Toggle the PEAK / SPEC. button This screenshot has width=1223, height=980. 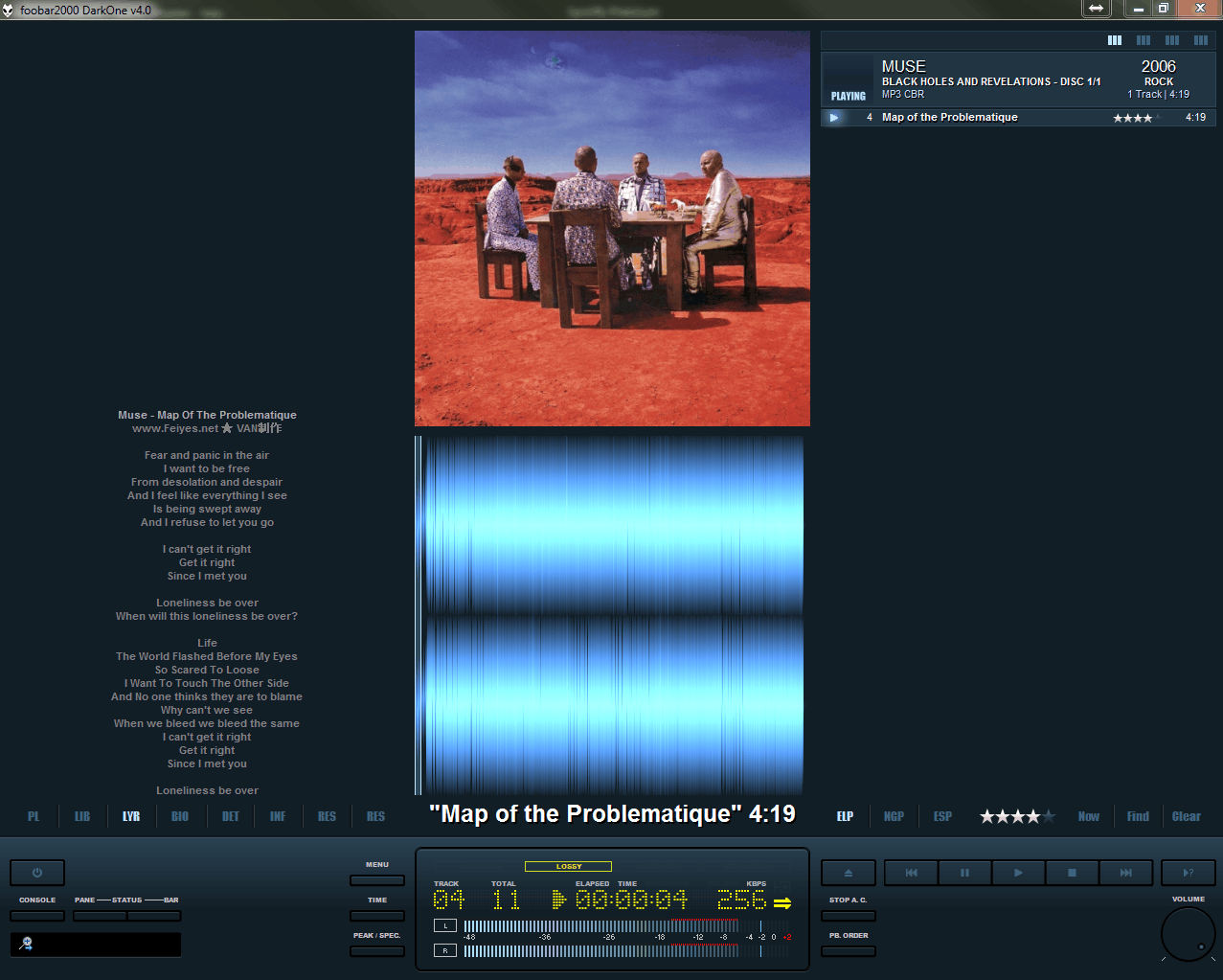(x=377, y=951)
